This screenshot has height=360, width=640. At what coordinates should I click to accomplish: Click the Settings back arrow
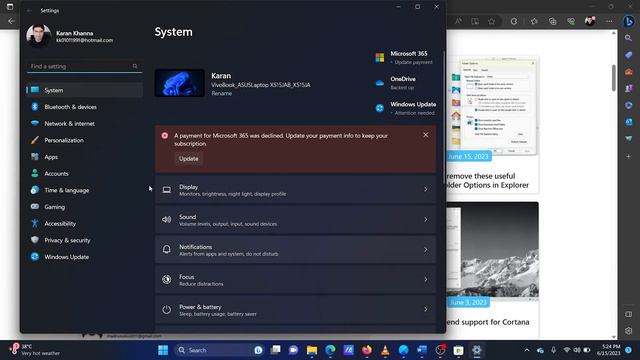coord(29,11)
